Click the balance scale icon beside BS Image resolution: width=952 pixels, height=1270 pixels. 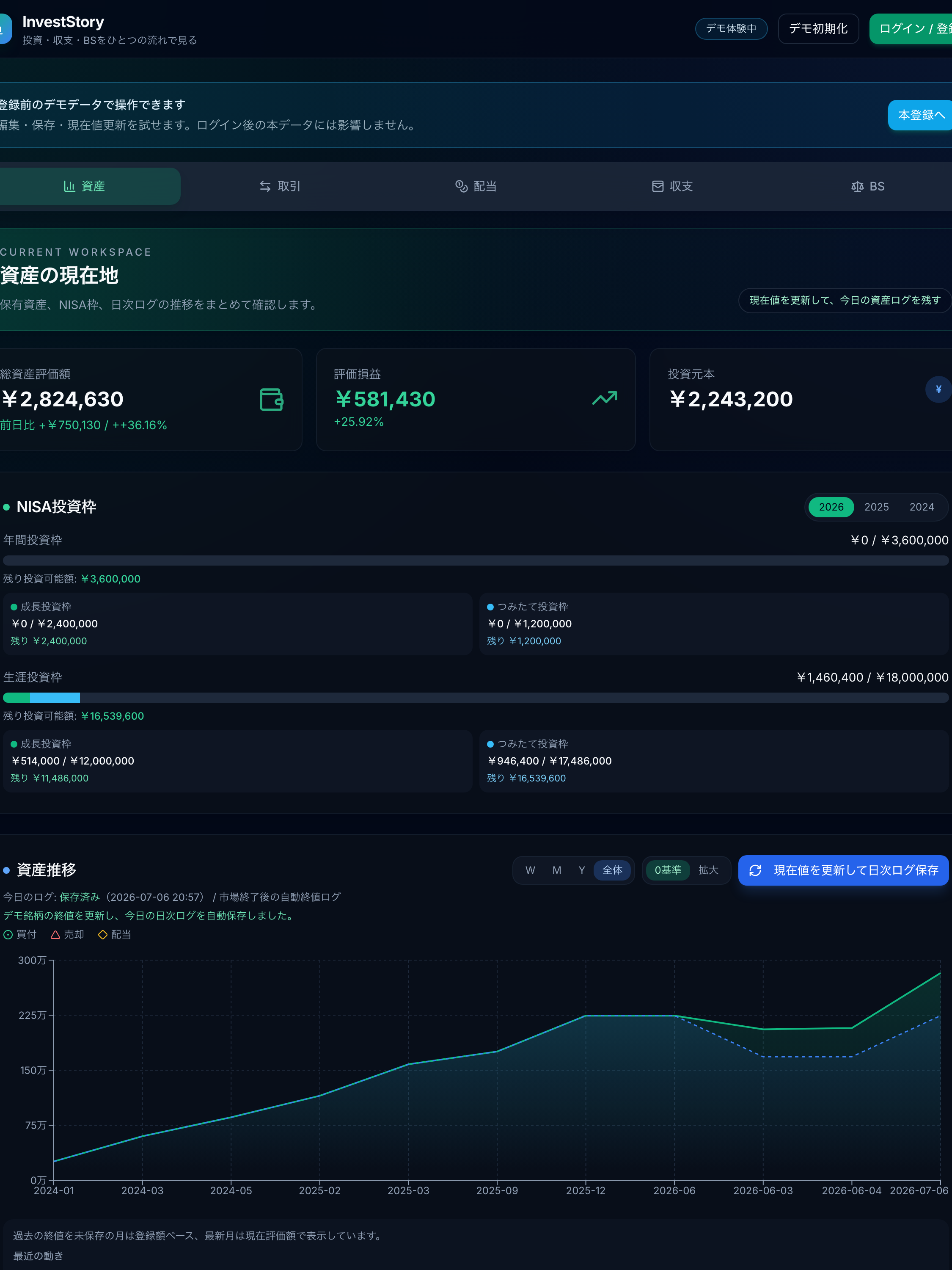857,186
